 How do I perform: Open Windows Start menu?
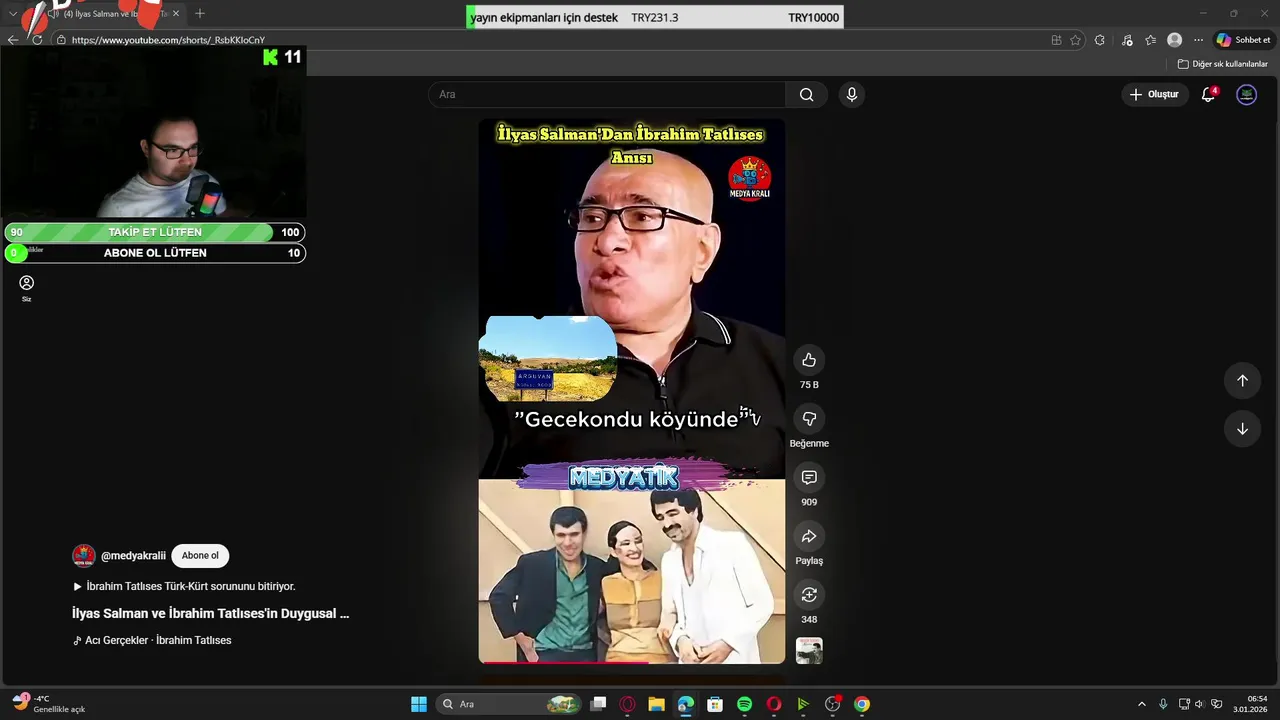(419, 704)
